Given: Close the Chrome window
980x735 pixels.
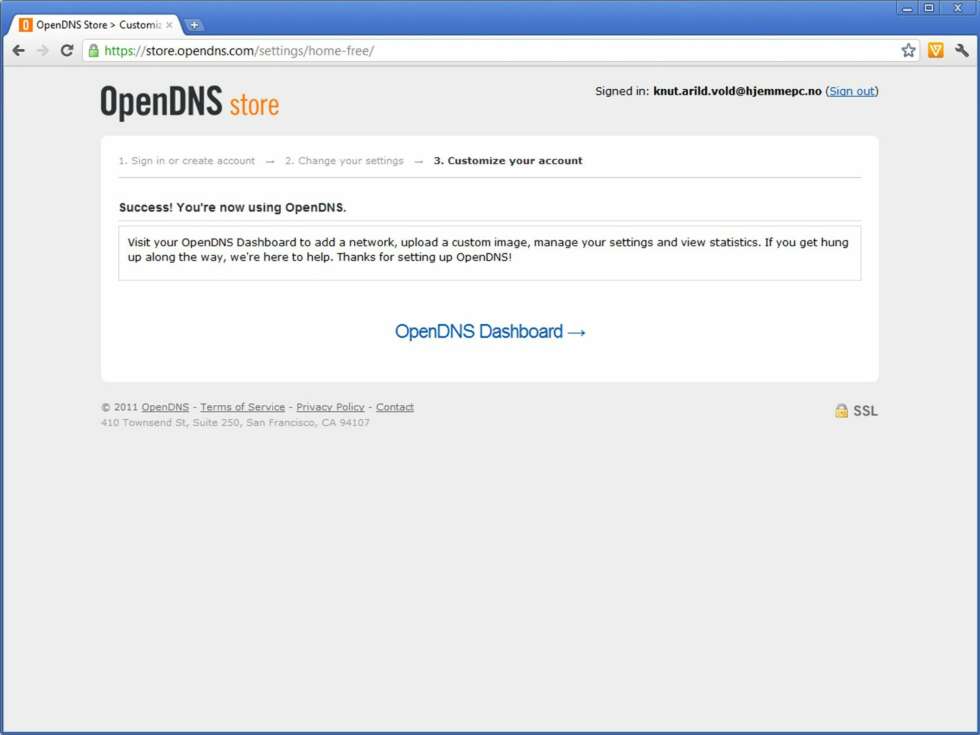Looking at the screenshot, I should click(958, 8).
